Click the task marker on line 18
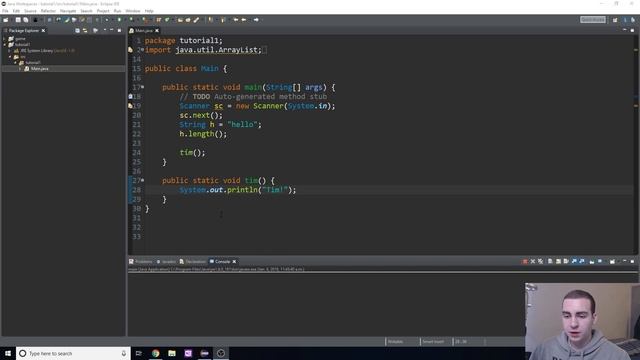The height and width of the screenshot is (360, 640). tap(130, 96)
